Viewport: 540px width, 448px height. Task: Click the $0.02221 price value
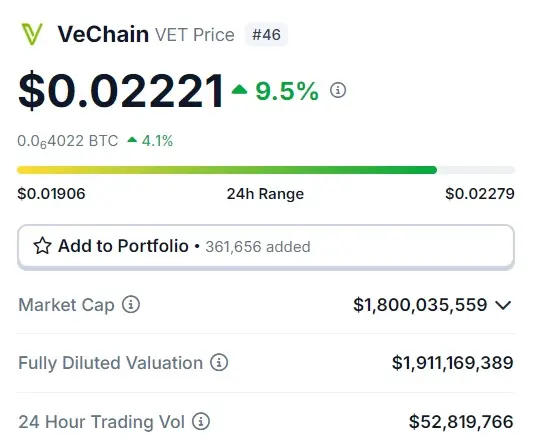(x=121, y=91)
